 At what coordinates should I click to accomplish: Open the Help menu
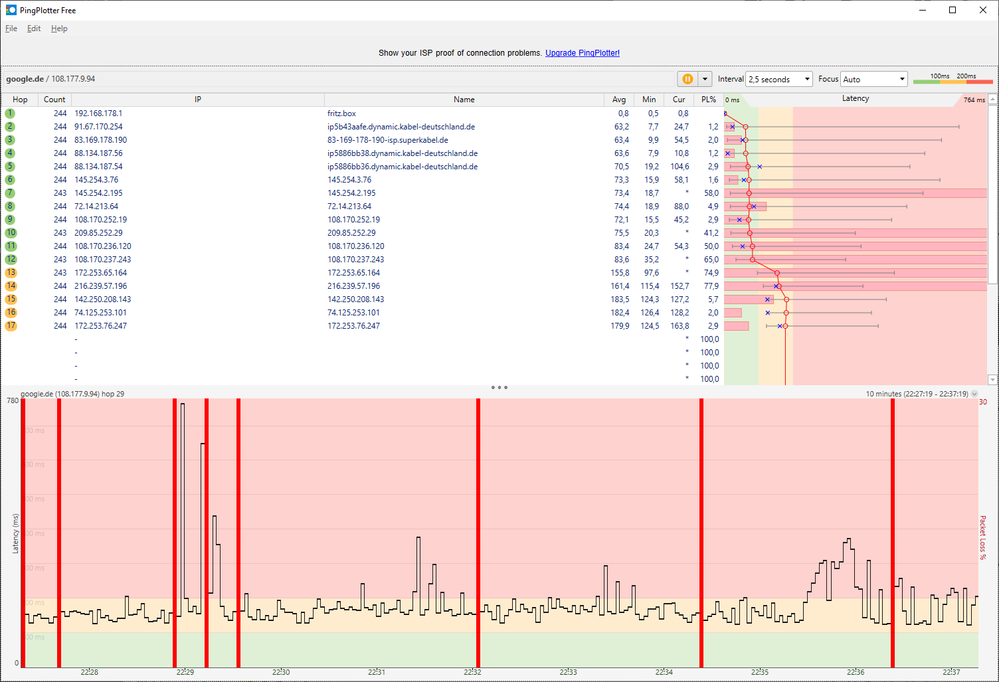(59, 29)
